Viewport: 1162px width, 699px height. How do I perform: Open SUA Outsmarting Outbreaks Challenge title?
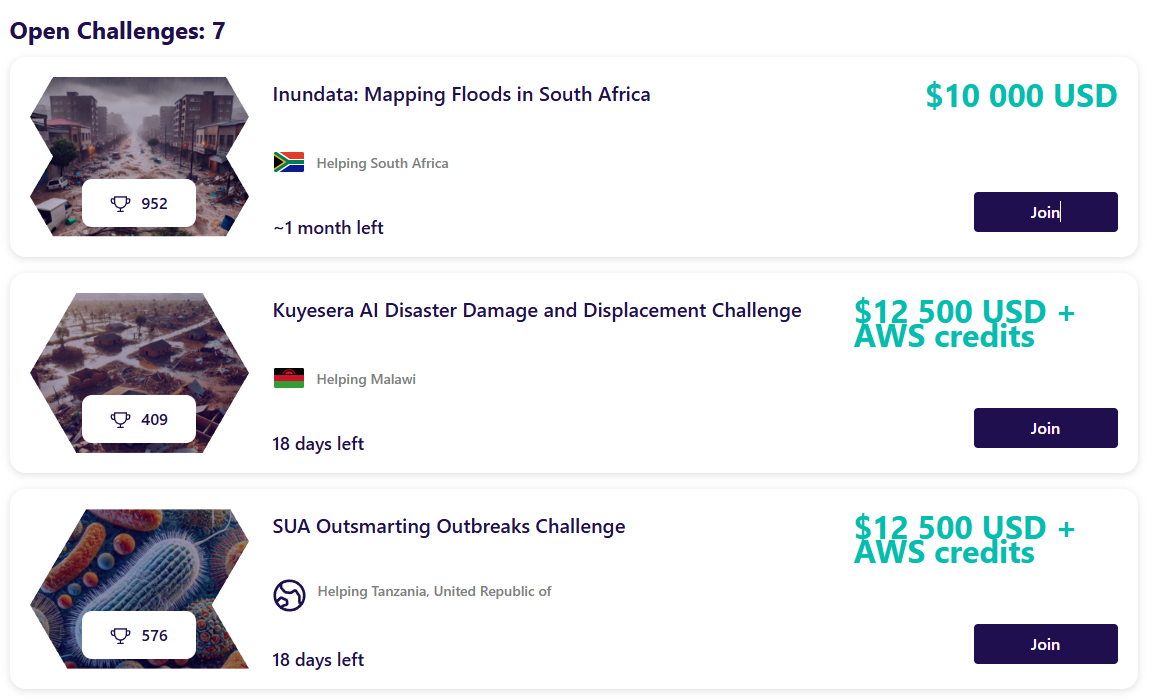coord(448,526)
